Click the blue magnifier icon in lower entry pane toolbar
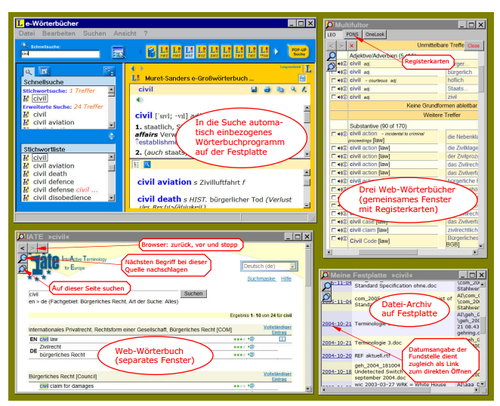500x406 pixels. (x=147, y=164)
